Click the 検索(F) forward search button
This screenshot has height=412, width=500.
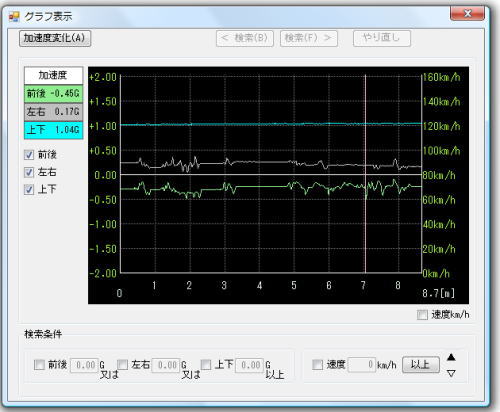pos(309,38)
